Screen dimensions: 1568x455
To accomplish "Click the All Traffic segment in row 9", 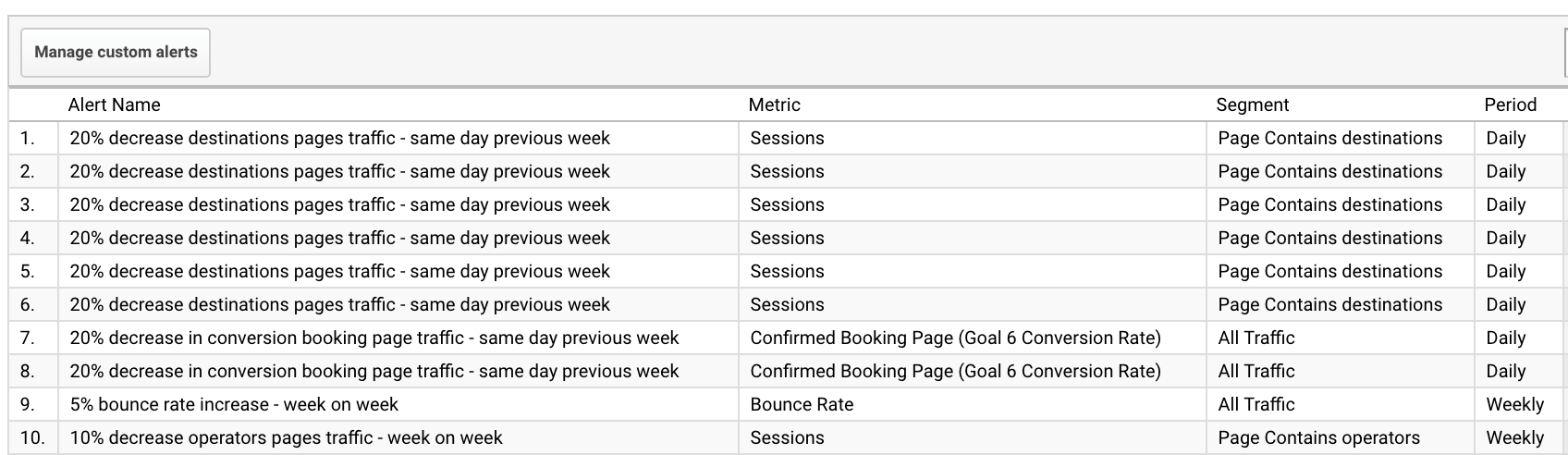I will [1256, 405].
